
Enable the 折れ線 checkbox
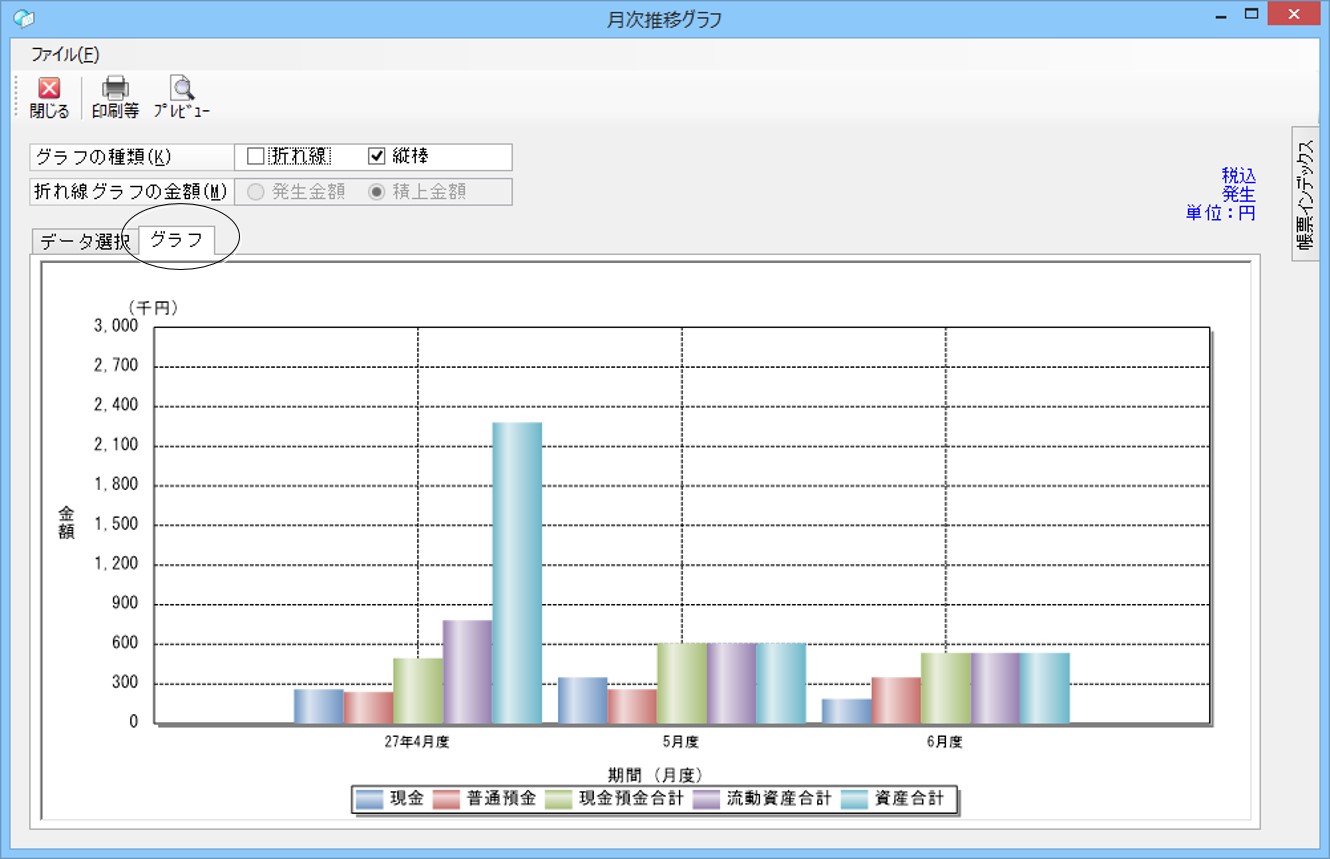(256, 156)
